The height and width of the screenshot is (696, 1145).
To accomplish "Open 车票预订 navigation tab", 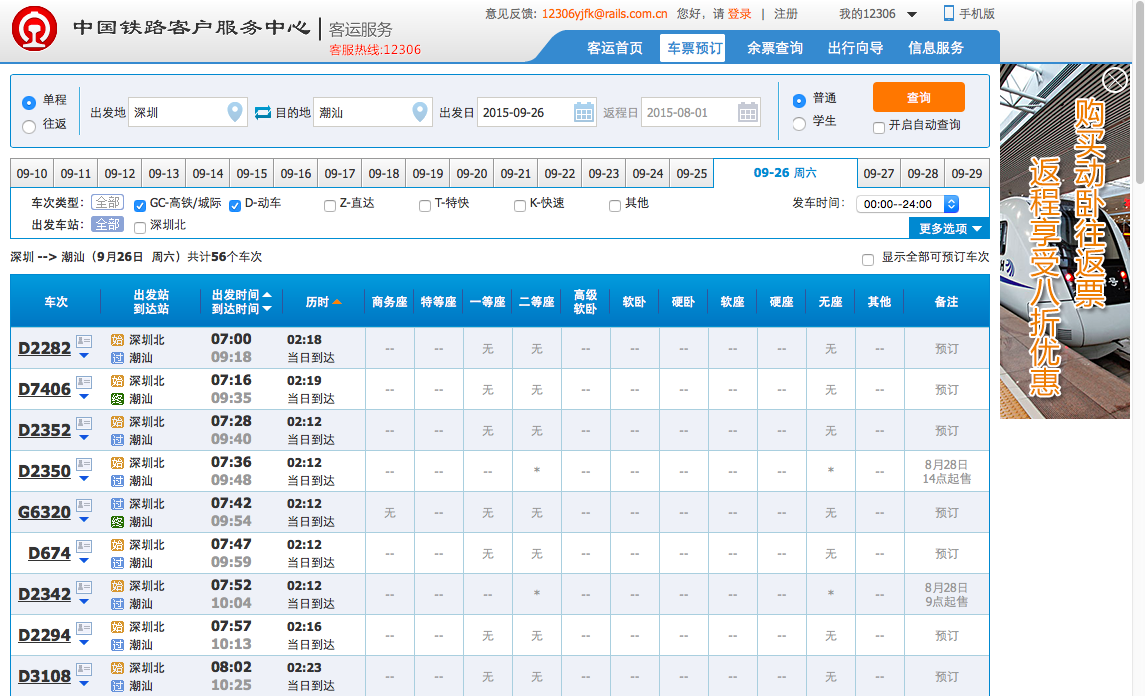I will click(693, 48).
